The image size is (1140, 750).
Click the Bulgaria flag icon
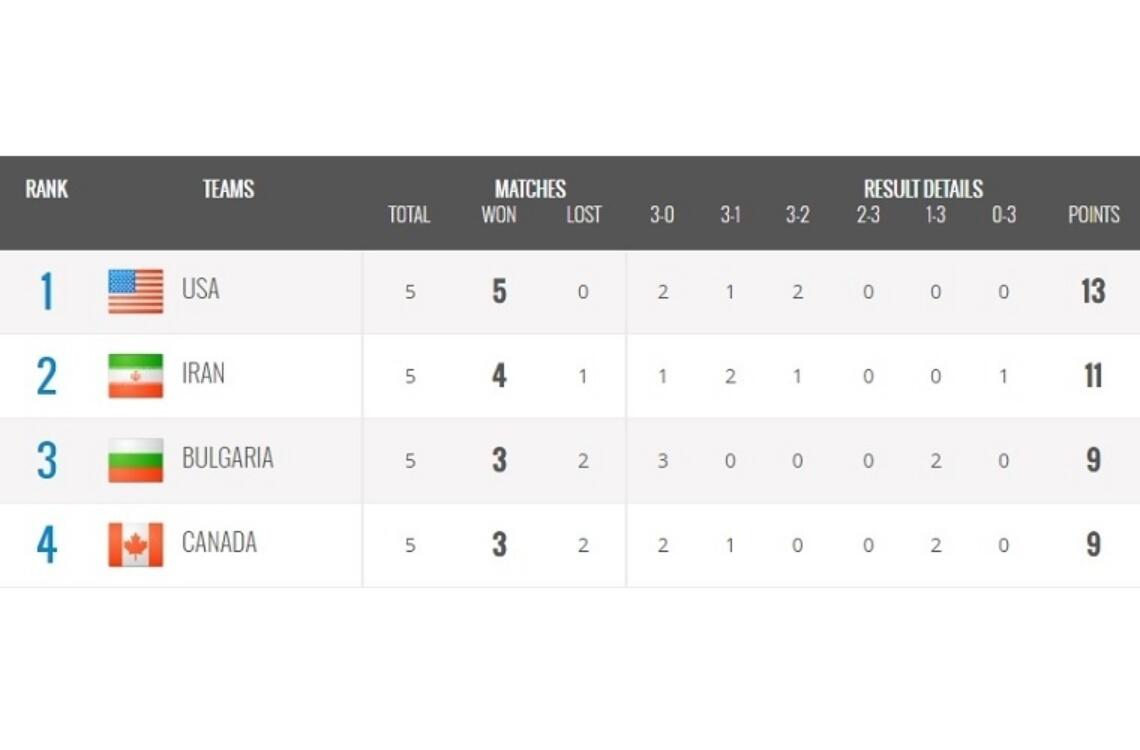[135, 460]
